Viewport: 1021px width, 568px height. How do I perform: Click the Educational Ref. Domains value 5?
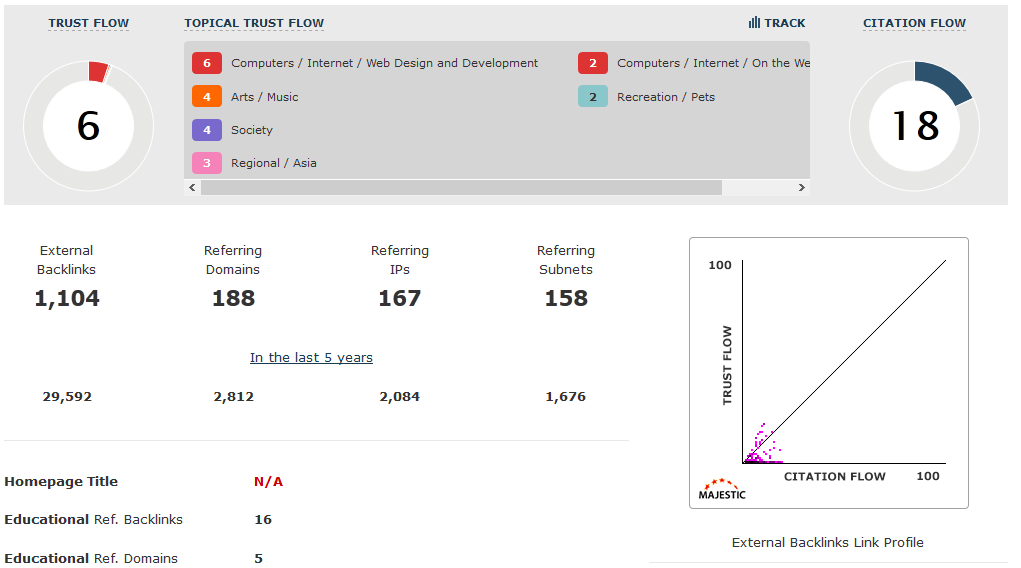pos(259,559)
